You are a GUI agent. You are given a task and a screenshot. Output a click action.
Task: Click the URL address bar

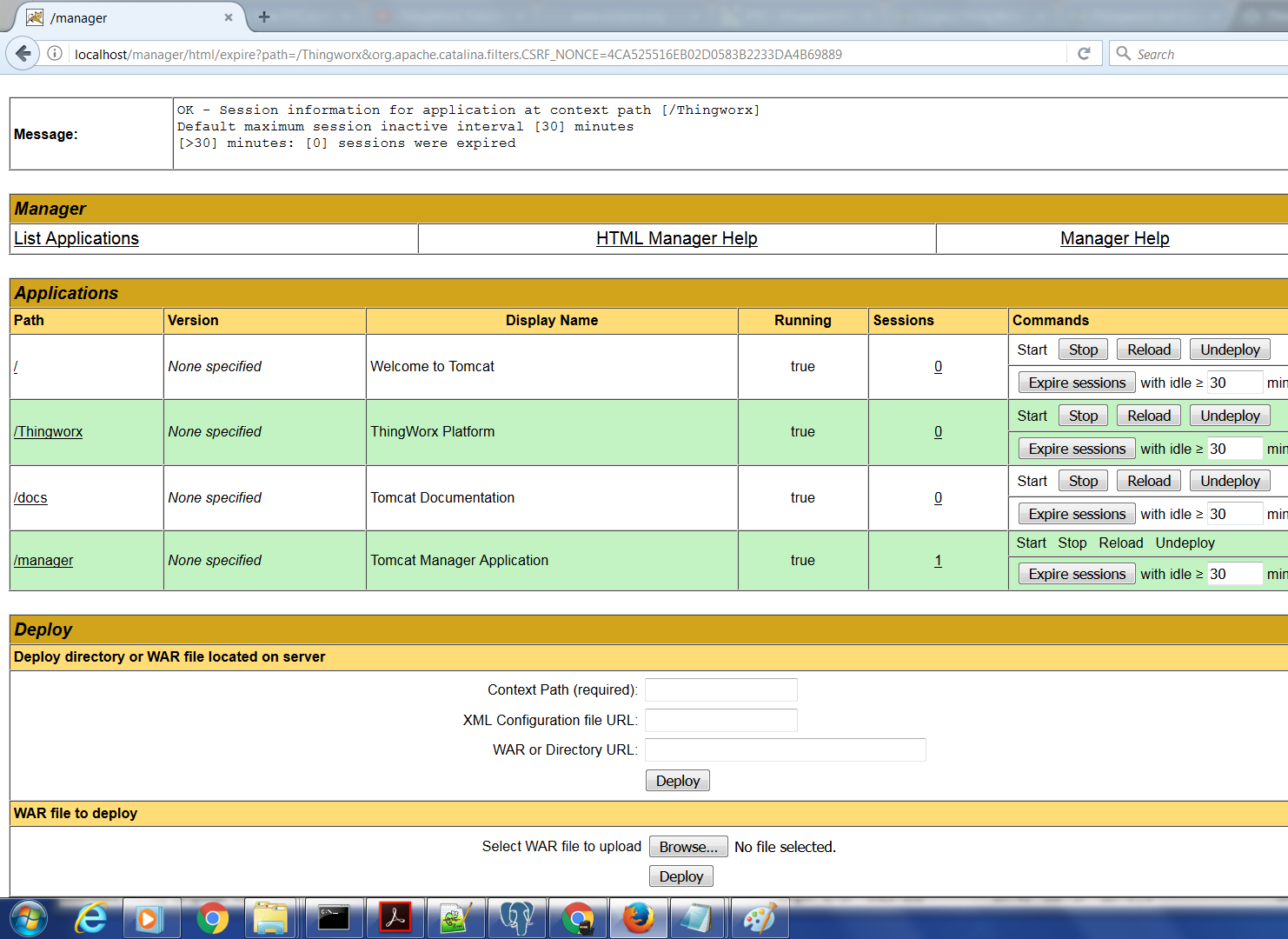pos(565,54)
